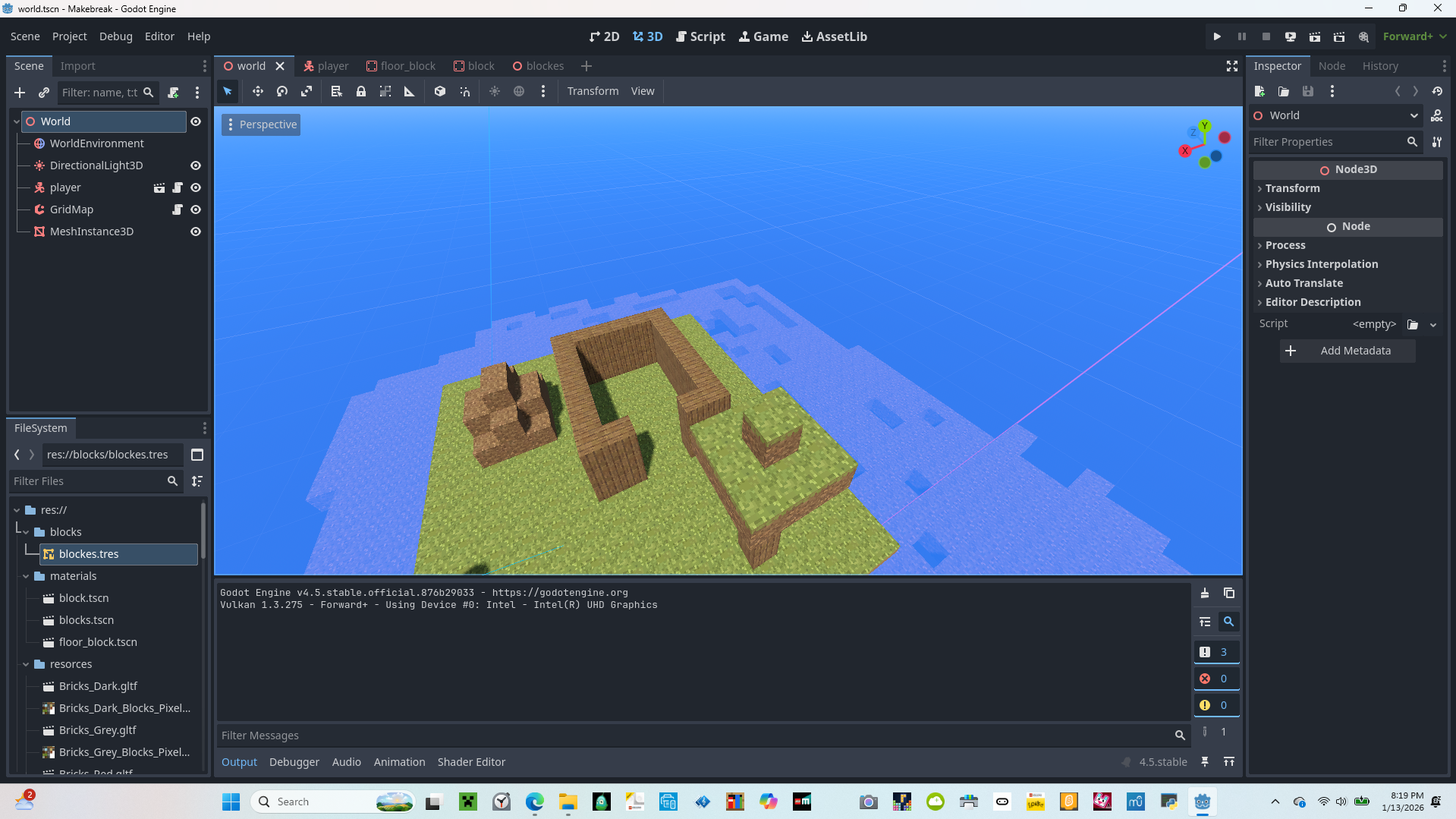This screenshot has height=819, width=1456.
Task: Open the script attached to GridMap
Action: (x=178, y=209)
